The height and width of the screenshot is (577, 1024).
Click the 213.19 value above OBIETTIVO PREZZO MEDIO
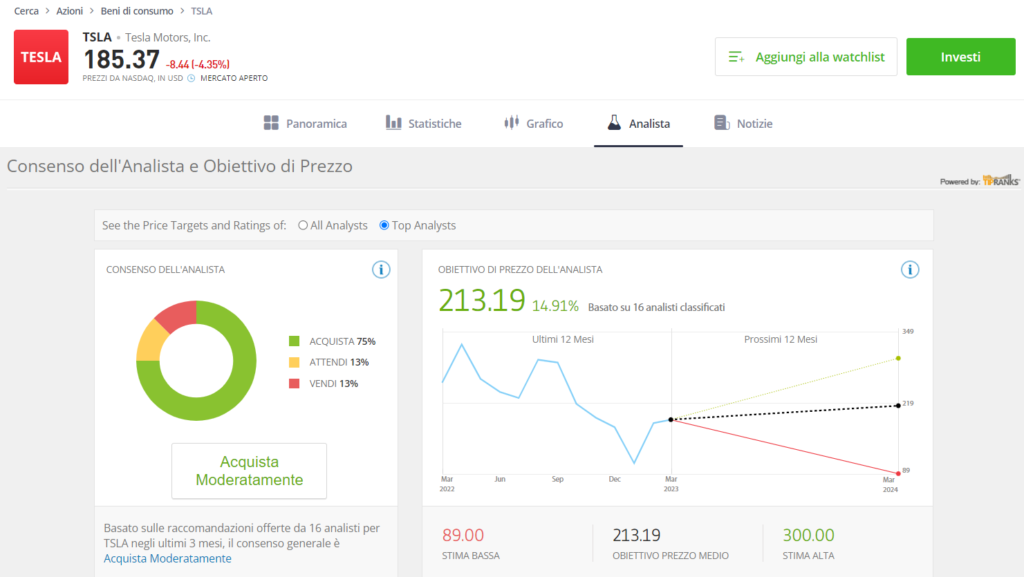pyautogui.click(x=636, y=535)
